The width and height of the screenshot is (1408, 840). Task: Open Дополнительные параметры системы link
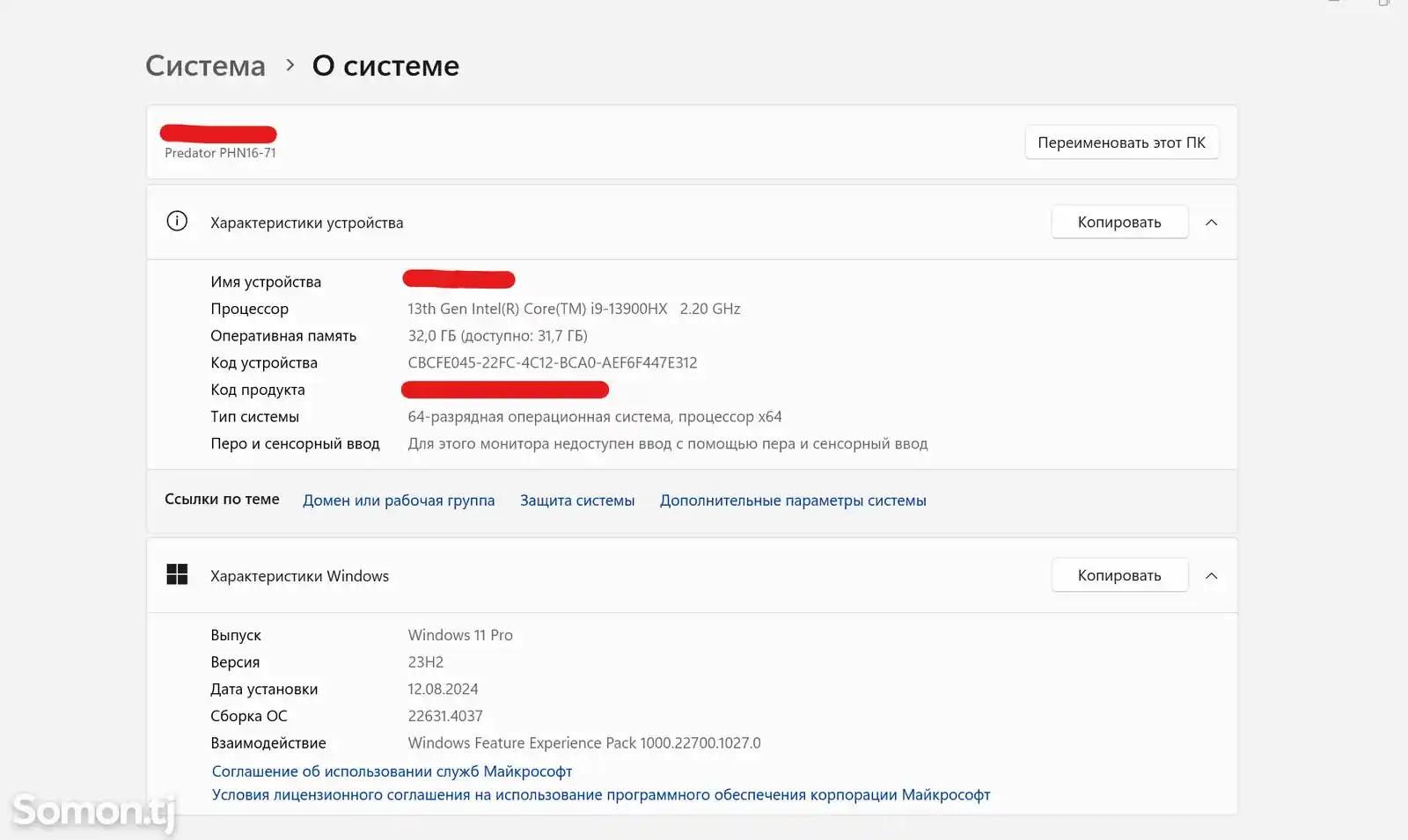[x=793, y=500]
